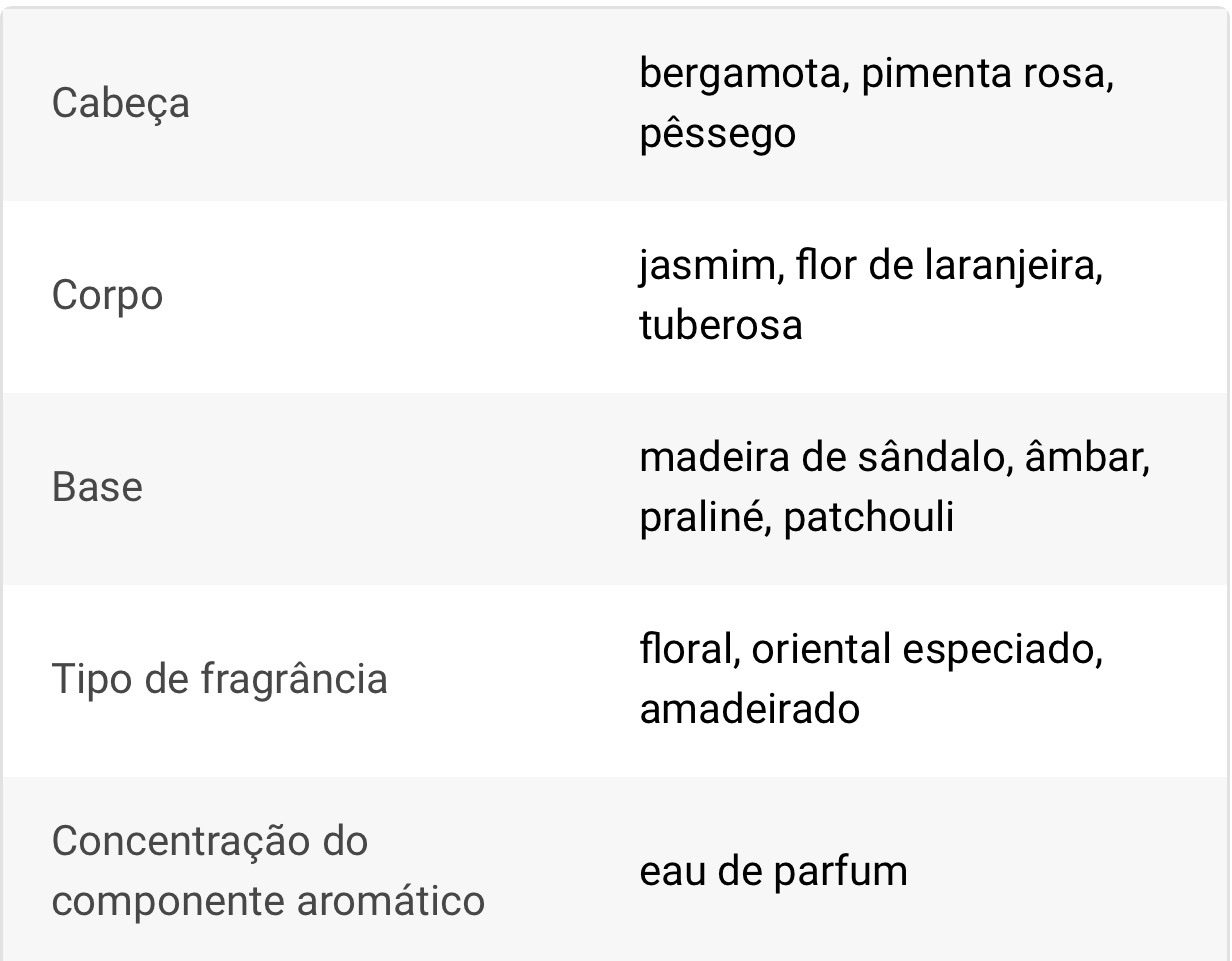Select the word âmbar
The height and width of the screenshot is (961, 1232).
1084,458
